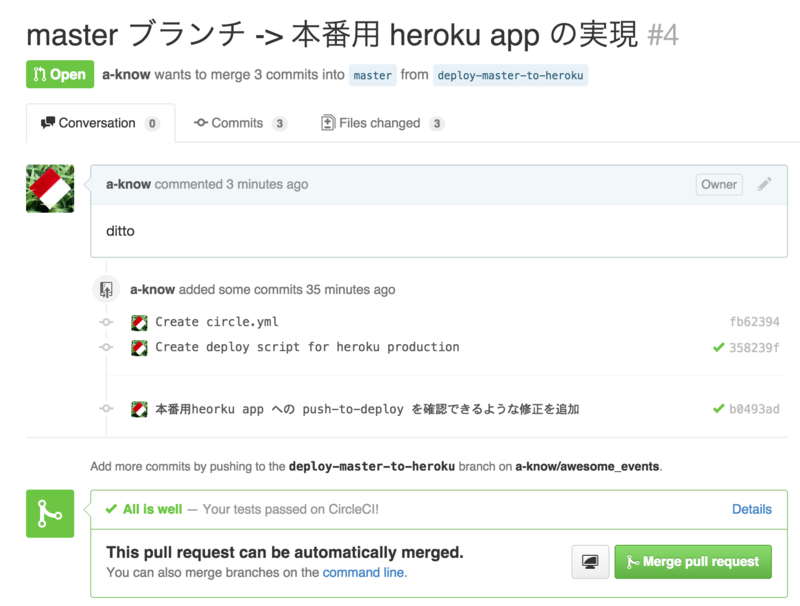Click 'This pull request can be automatically merged.' text
This screenshot has height=606, width=800.
coord(285,552)
